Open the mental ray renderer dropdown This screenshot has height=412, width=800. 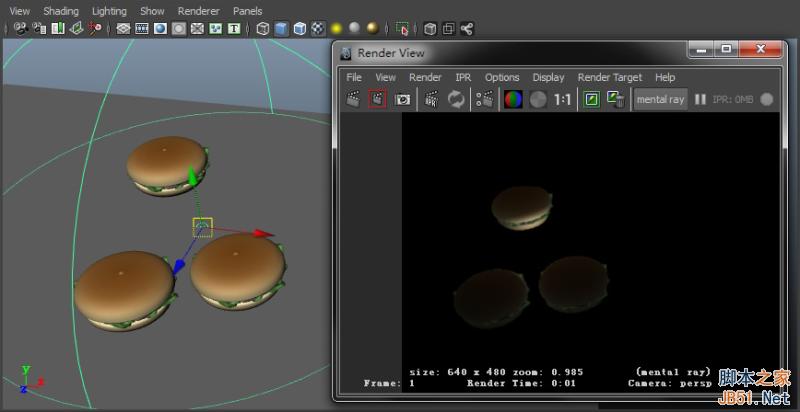pyautogui.click(x=660, y=99)
